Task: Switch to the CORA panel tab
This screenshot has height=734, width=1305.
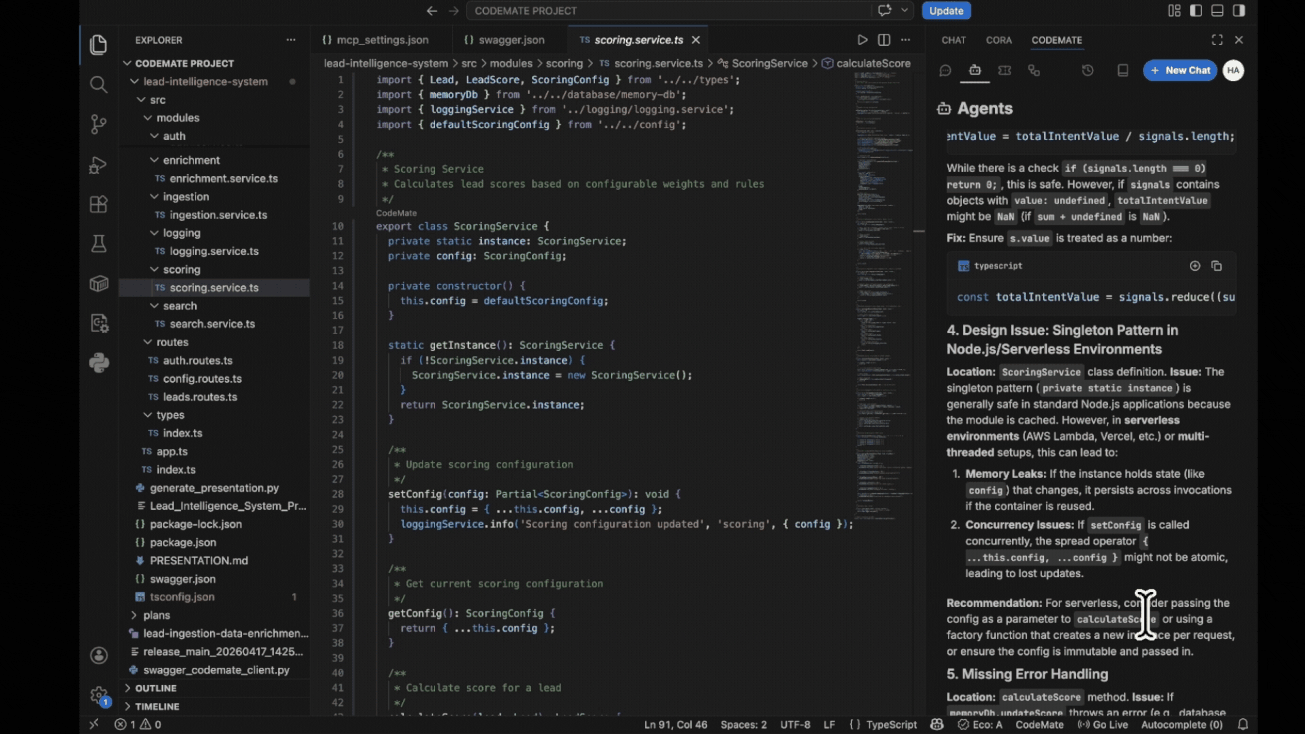Action: tap(999, 40)
